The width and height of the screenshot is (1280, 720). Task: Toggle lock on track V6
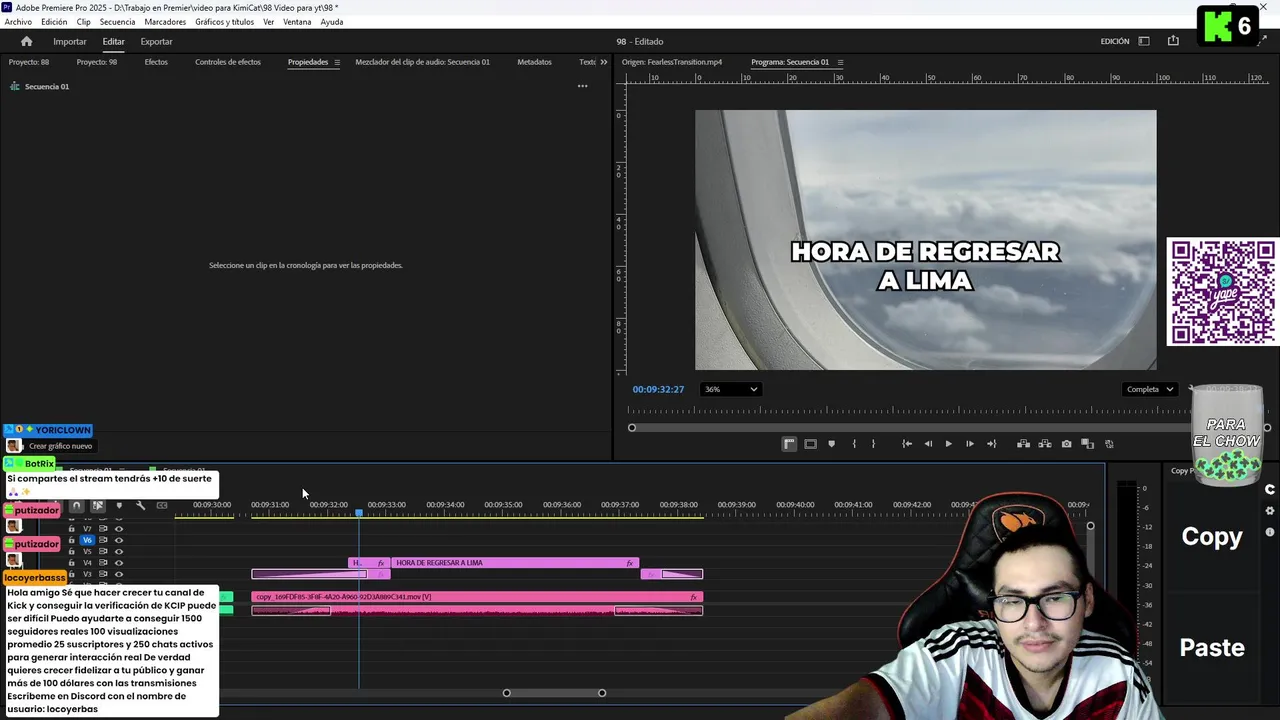(71, 540)
